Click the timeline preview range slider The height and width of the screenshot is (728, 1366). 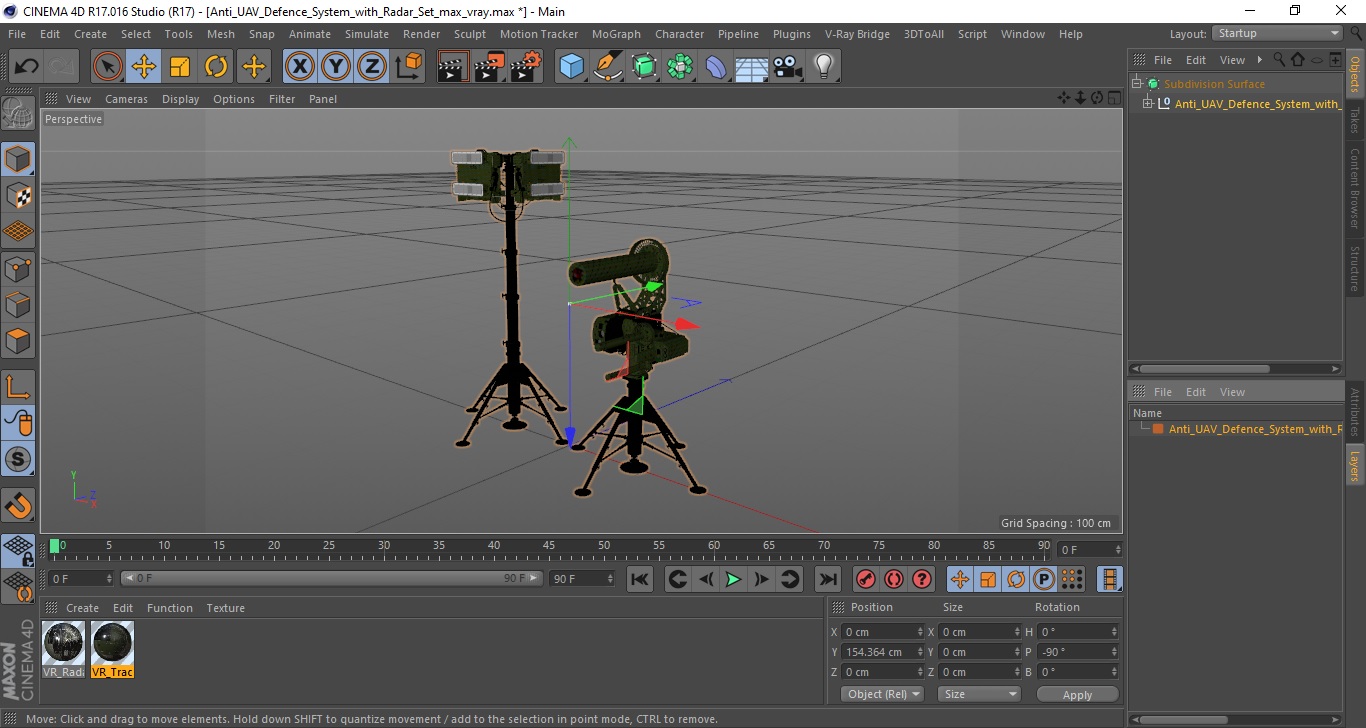332,578
